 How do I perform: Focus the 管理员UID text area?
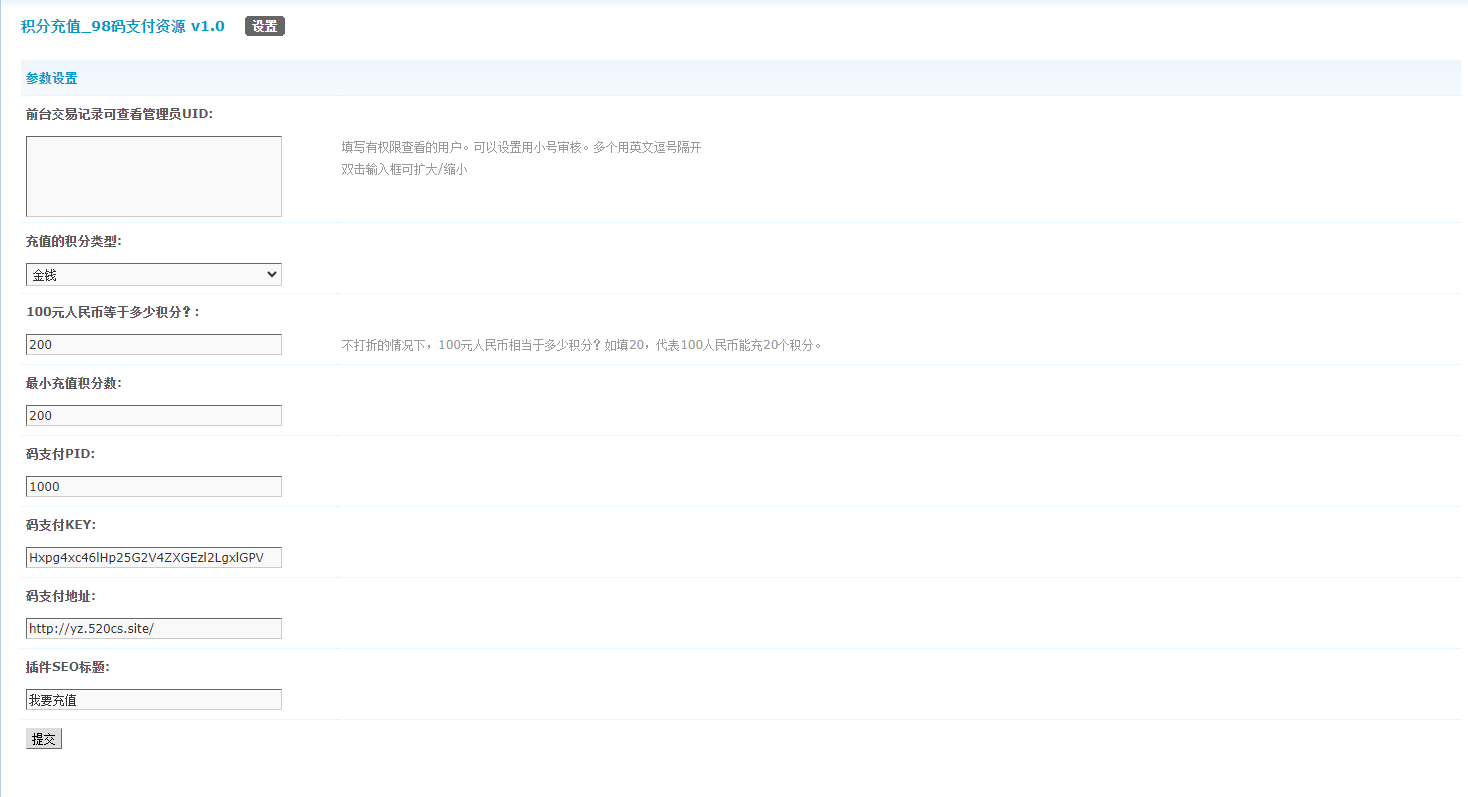pyautogui.click(x=153, y=176)
